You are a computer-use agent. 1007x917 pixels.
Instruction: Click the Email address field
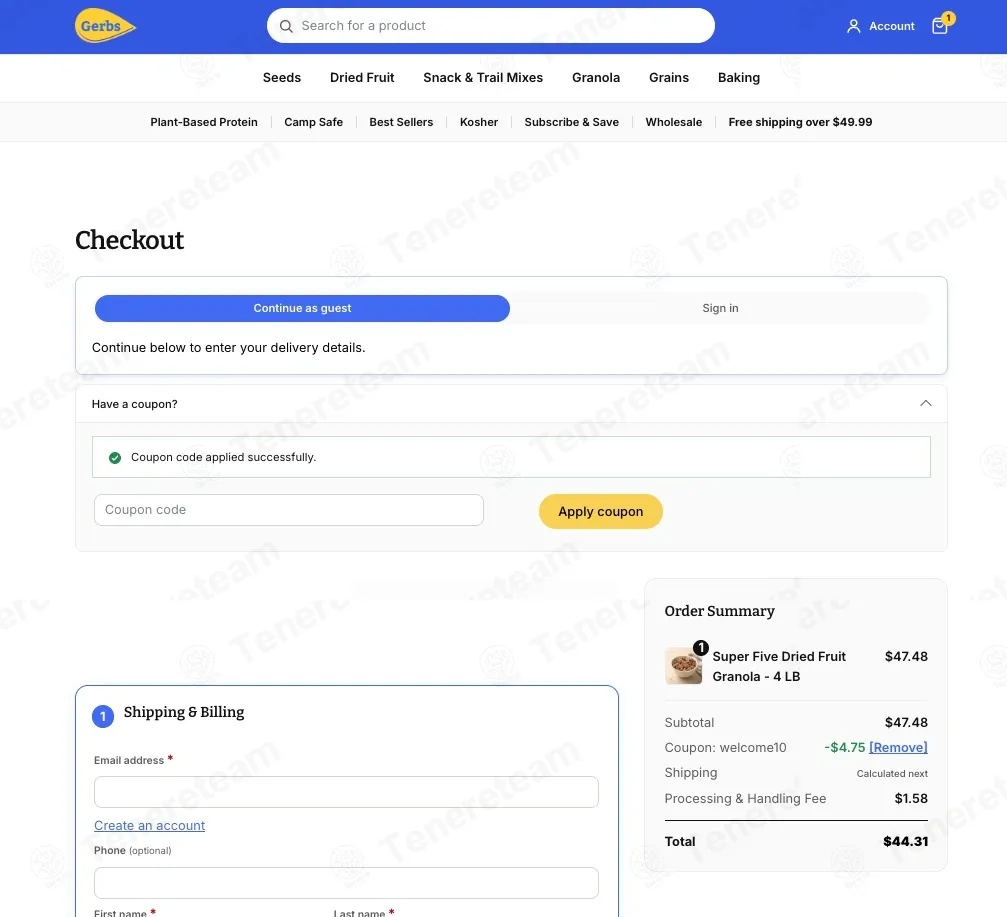346,792
